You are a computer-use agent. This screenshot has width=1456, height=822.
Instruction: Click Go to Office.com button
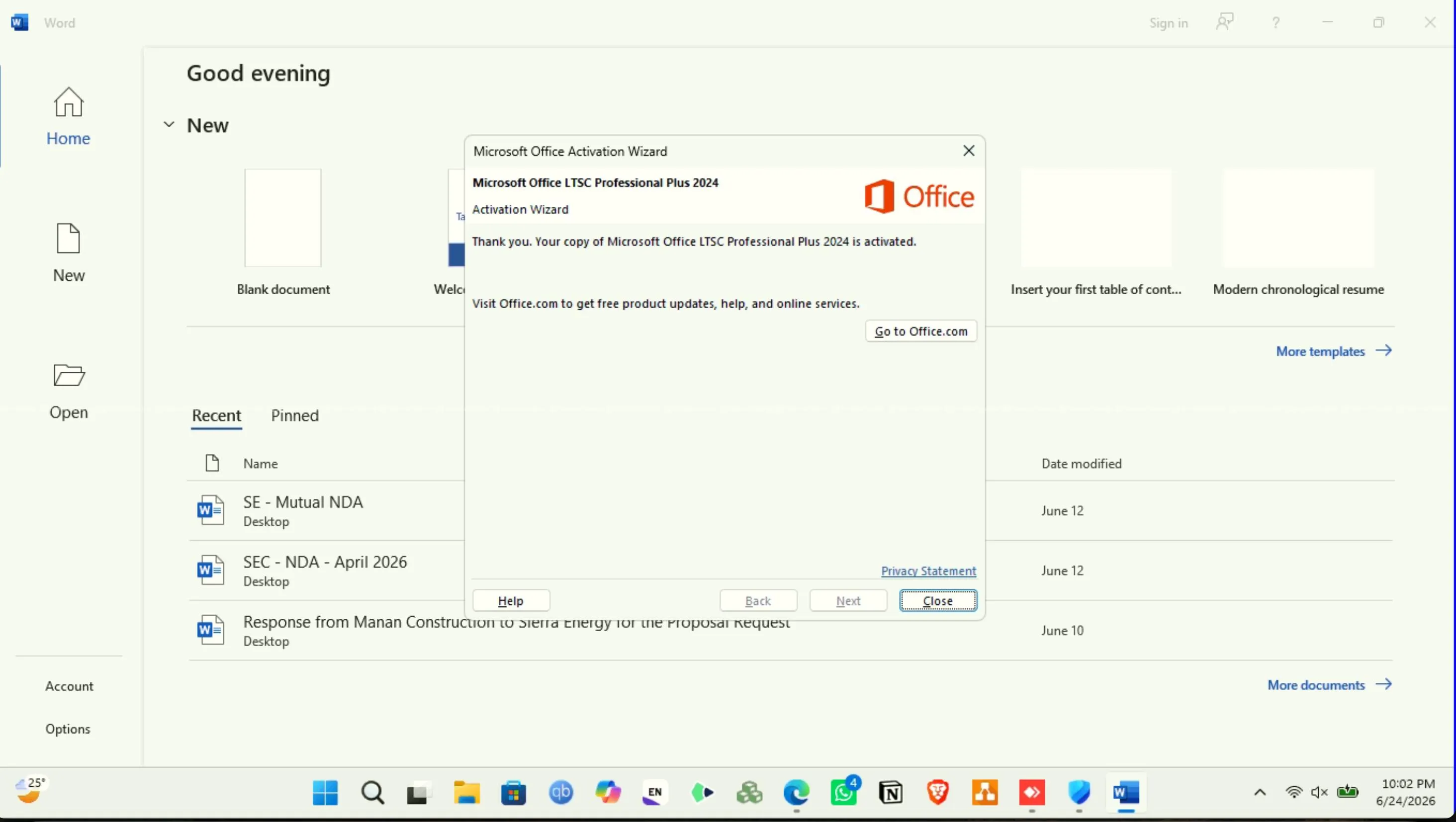click(921, 331)
